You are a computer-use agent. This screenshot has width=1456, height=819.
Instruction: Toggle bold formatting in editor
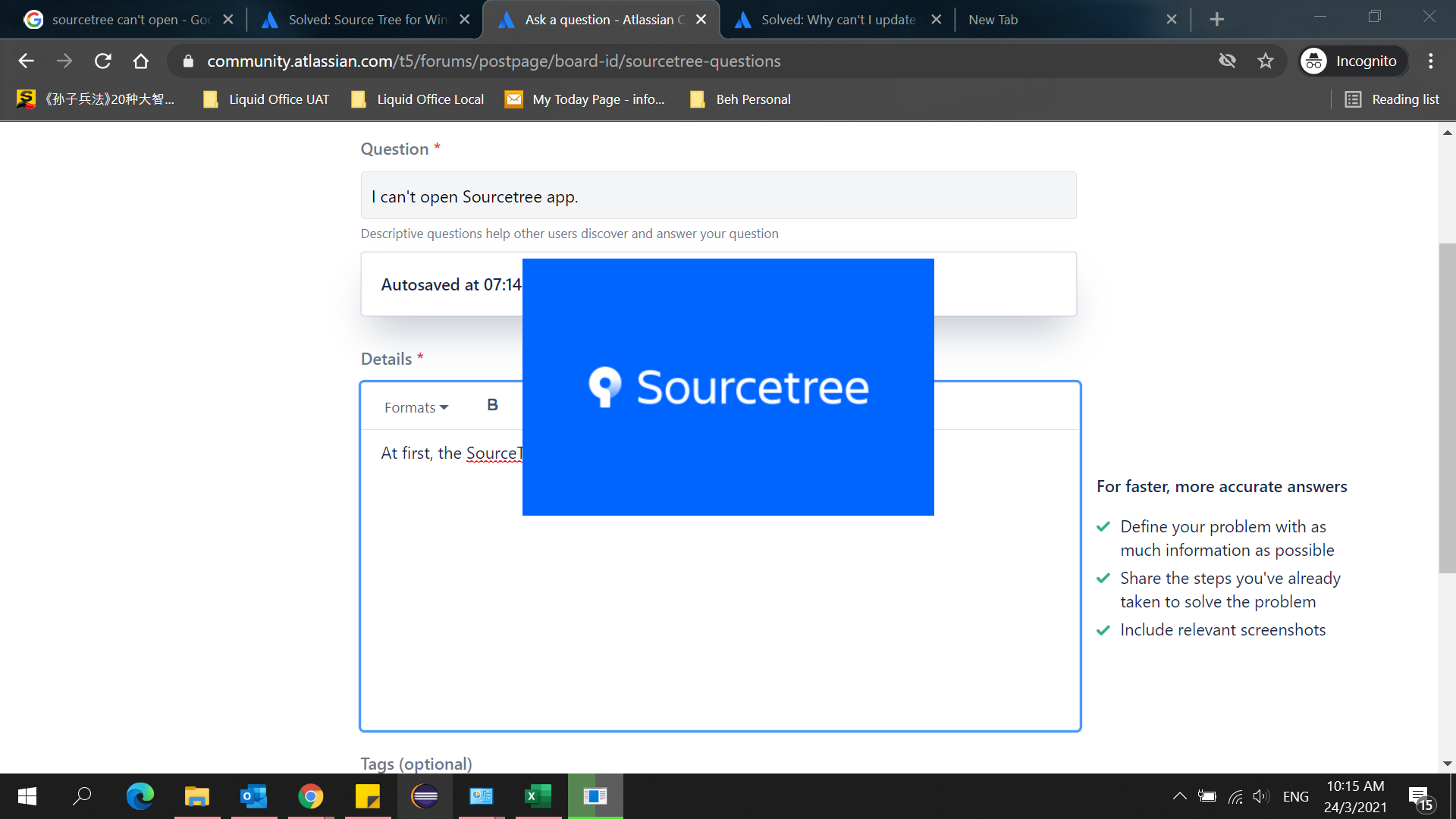492,405
